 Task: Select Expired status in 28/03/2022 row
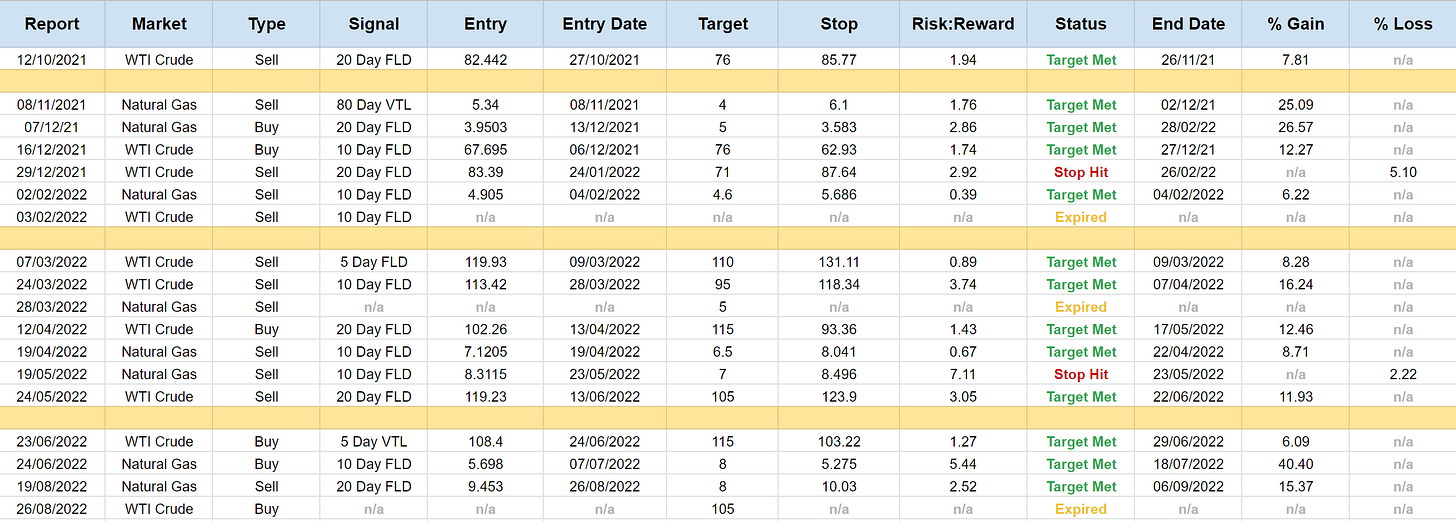pos(1081,307)
